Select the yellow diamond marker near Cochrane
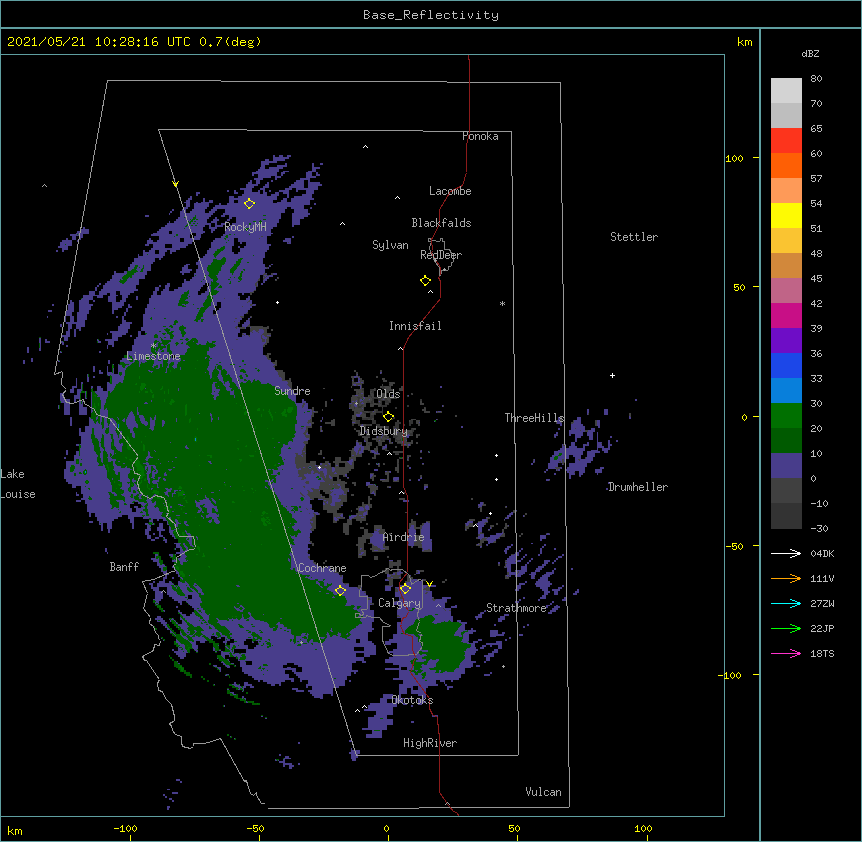Image resolution: width=862 pixels, height=842 pixels. 340,590
